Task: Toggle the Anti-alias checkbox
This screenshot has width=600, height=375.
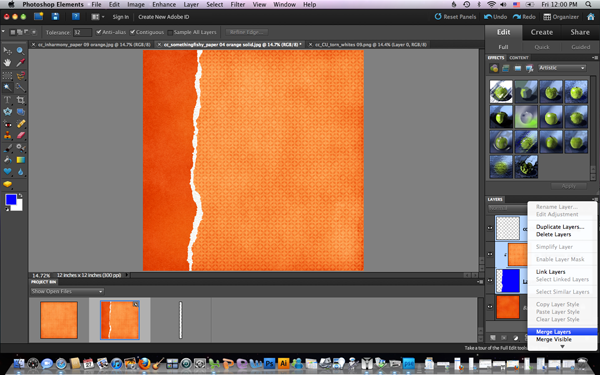Action: [x=99, y=32]
